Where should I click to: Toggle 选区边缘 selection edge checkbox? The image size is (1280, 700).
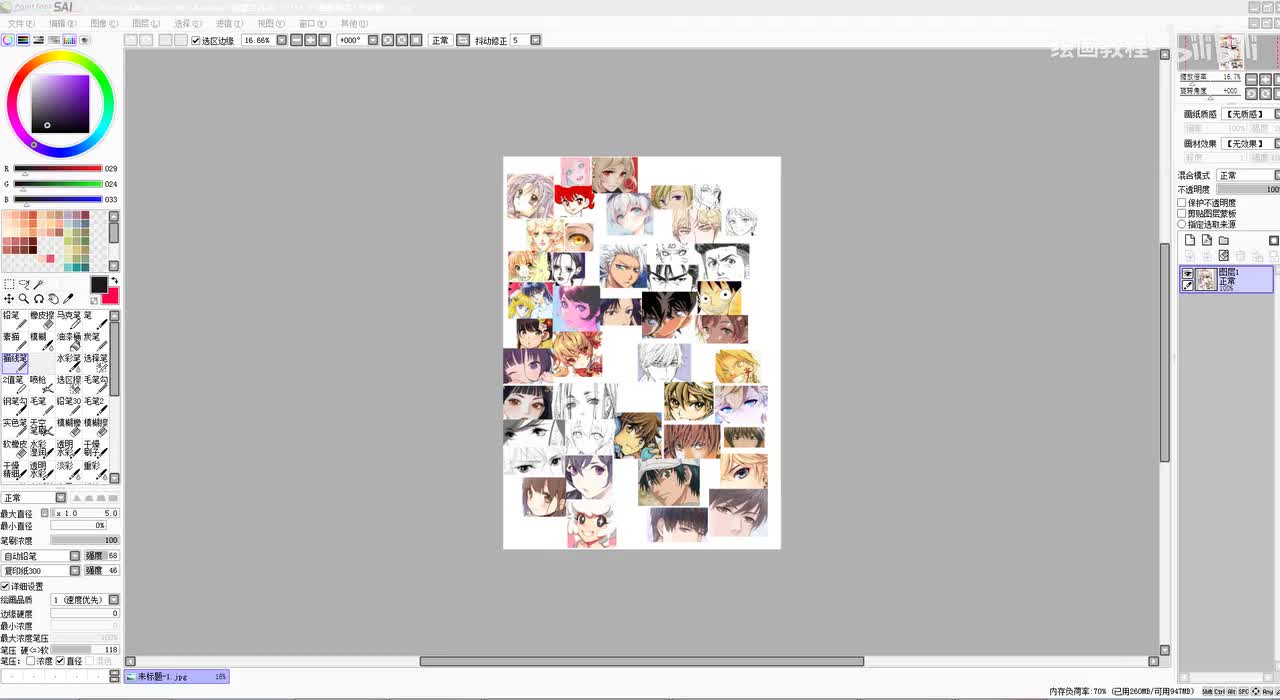(x=196, y=41)
